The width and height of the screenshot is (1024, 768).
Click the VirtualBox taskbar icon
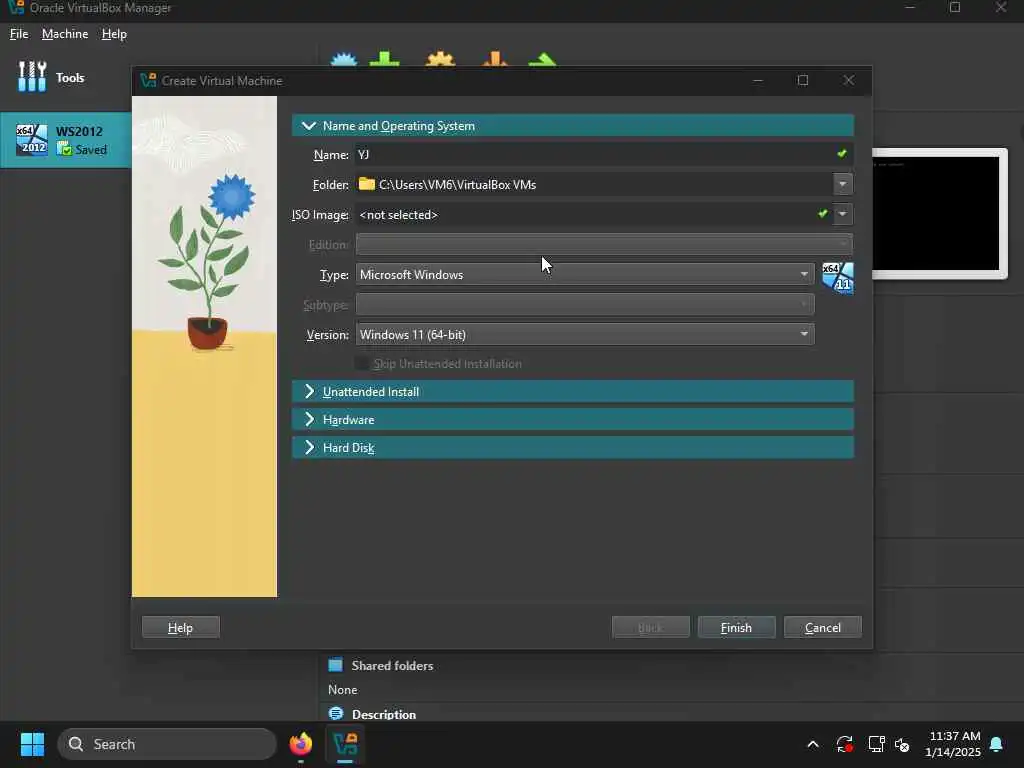pos(345,744)
